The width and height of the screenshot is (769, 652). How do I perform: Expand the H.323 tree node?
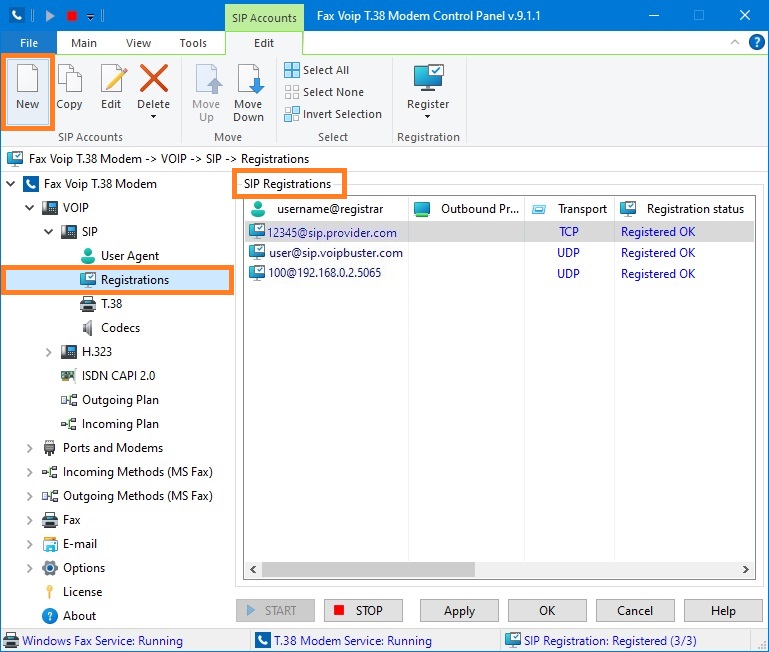pos(48,352)
